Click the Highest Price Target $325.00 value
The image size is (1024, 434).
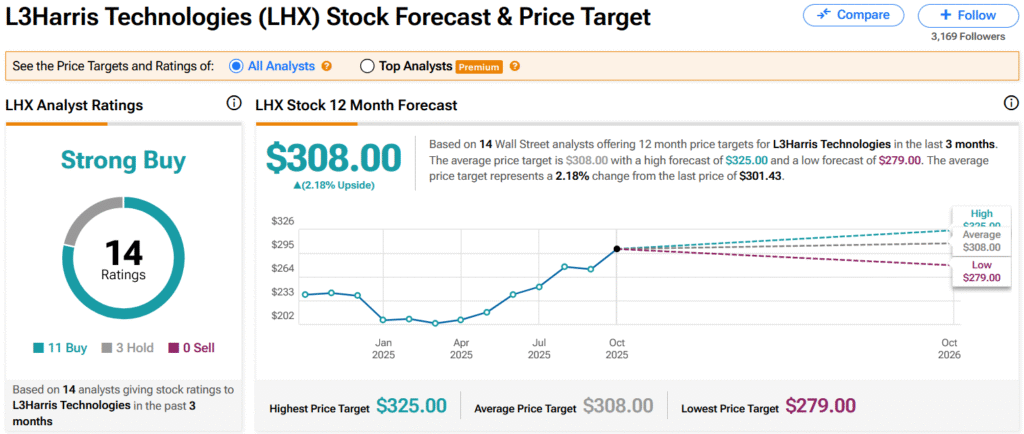[411, 406]
